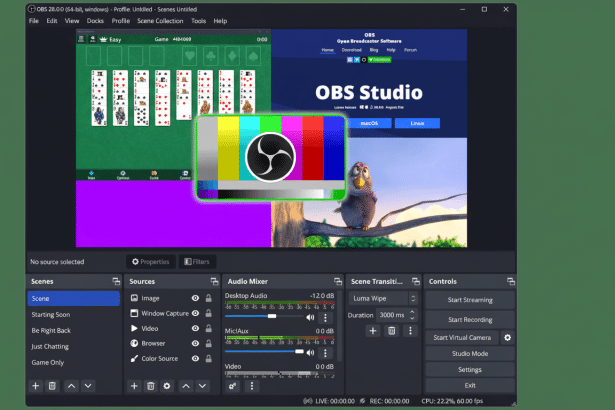This screenshot has width=615, height=410.
Task: Open source properties gear in Sources toolbar
Action: click(x=167, y=386)
